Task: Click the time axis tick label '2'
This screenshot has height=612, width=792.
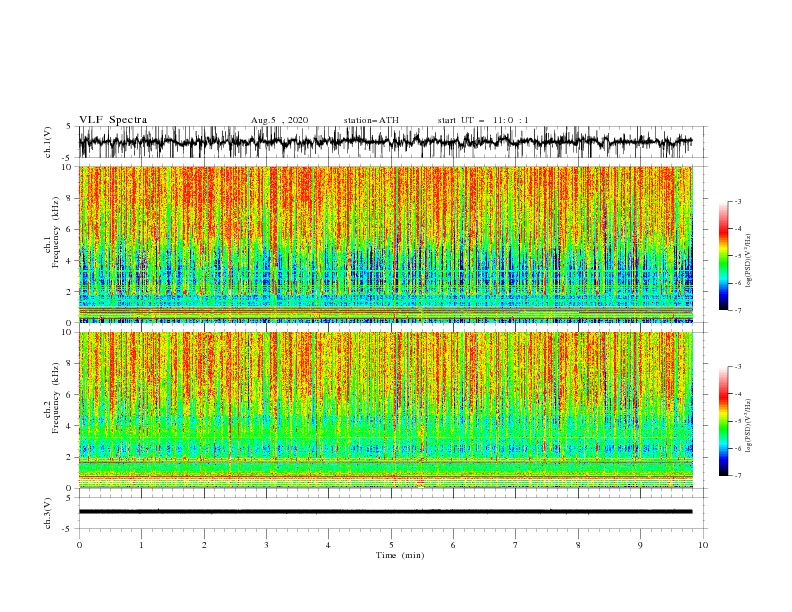Action: tap(204, 545)
